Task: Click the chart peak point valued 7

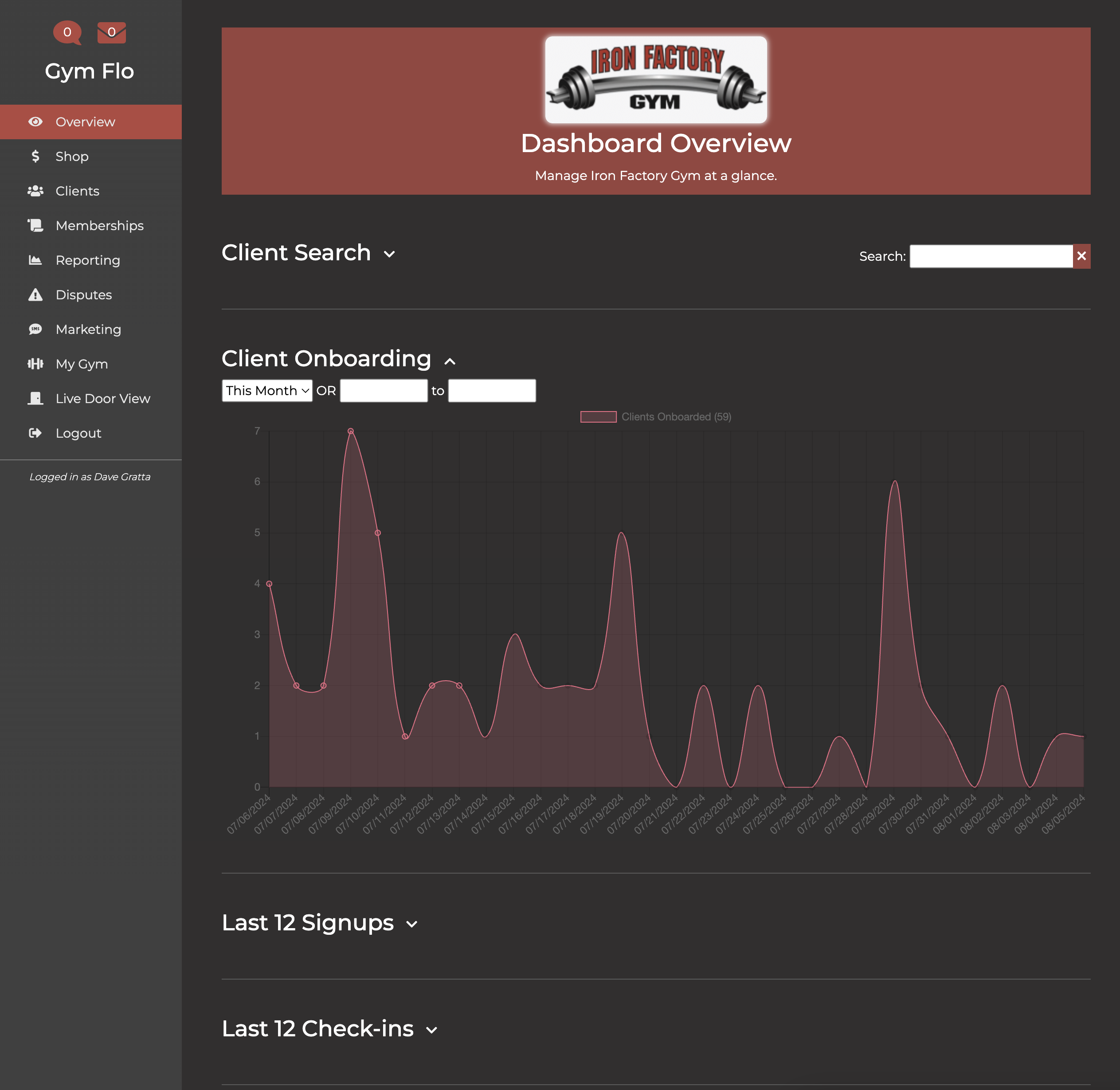Action: pos(351,431)
